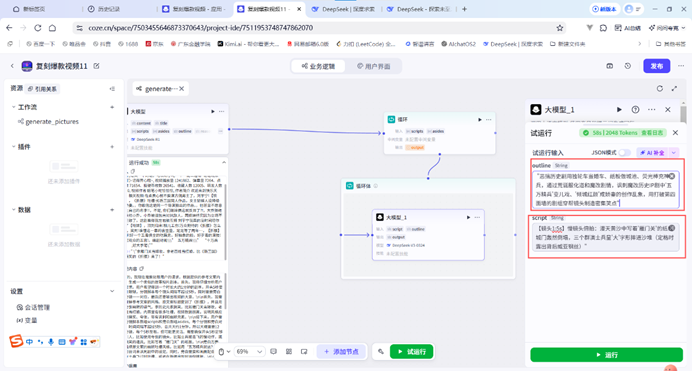692x371 pixels.
Task: Clear the outline input field
Action: point(672,176)
